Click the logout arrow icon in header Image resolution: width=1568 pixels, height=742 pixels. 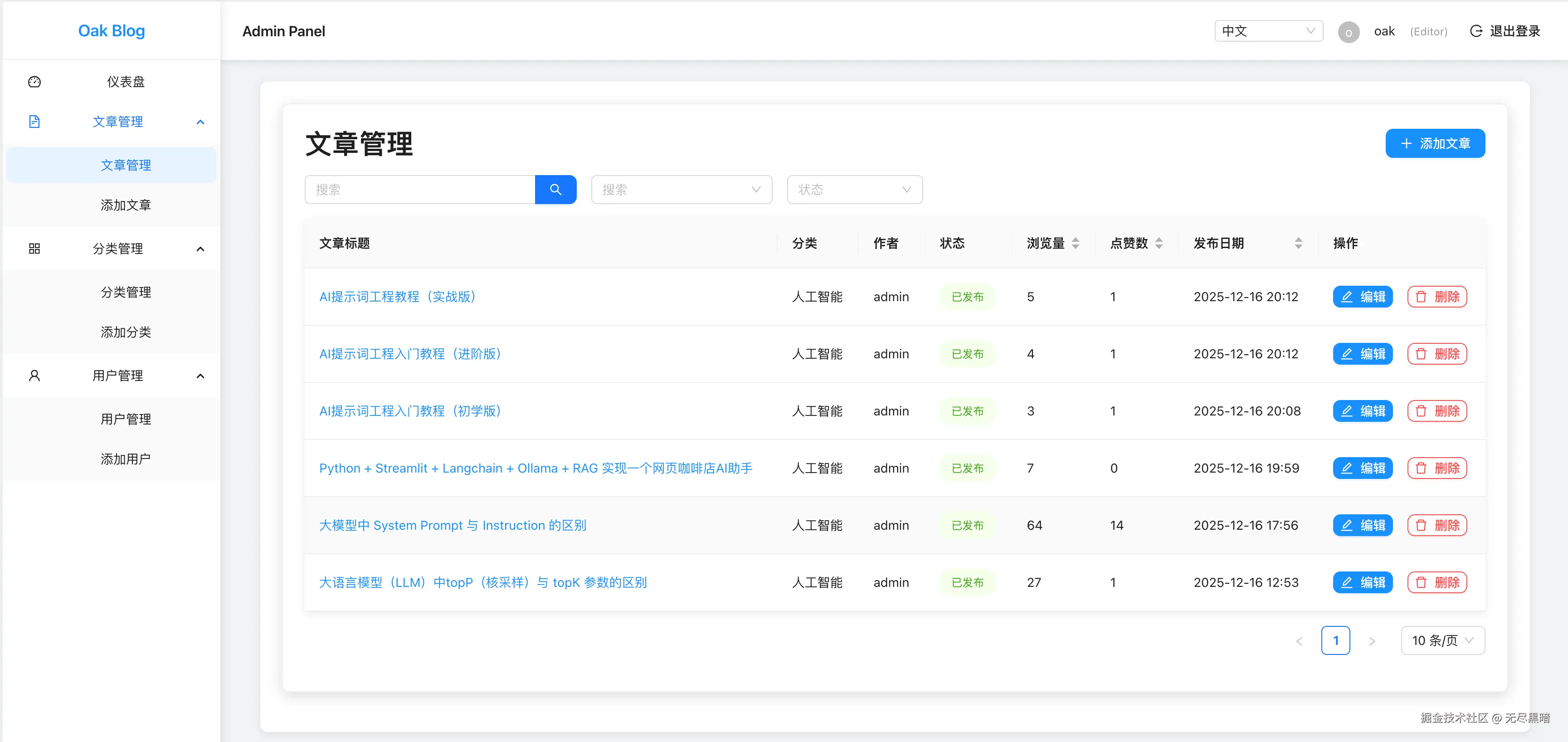click(1475, 31)
